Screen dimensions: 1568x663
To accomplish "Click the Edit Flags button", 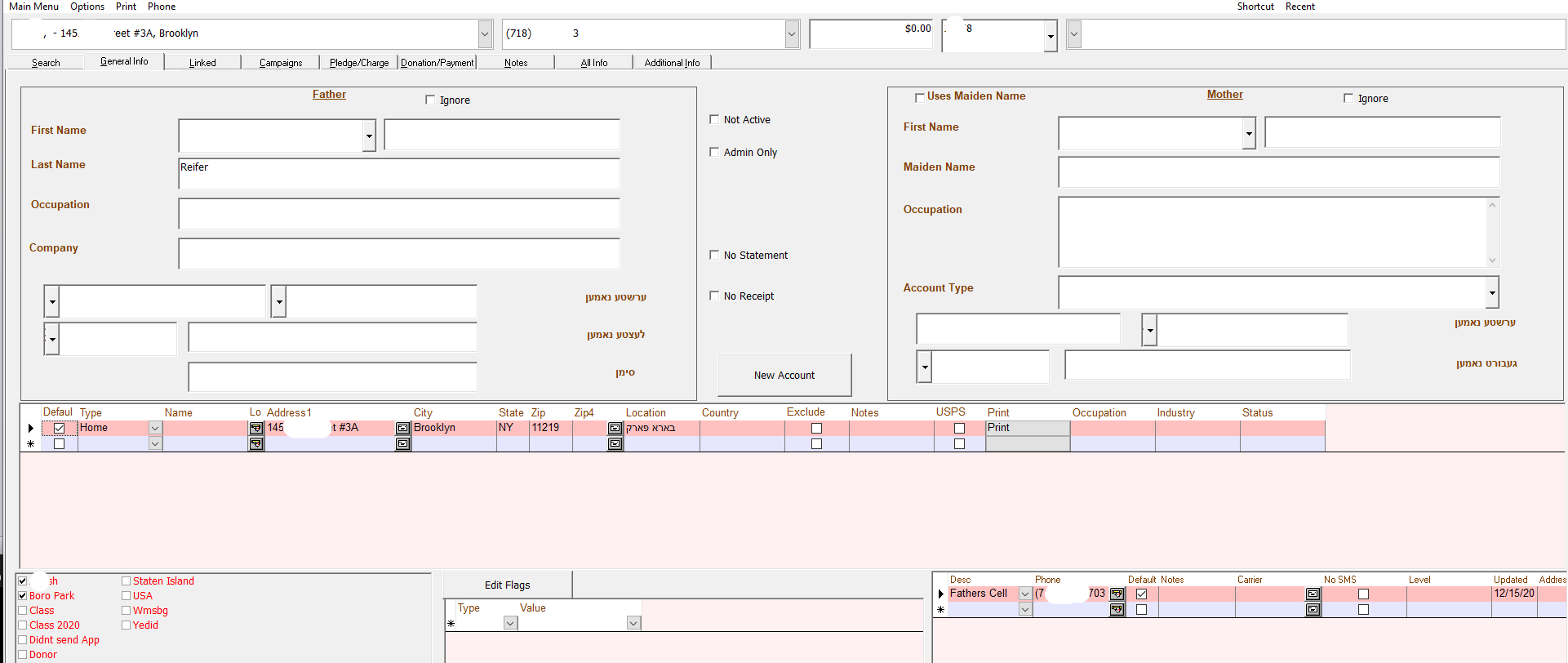I will pos(507,585).
